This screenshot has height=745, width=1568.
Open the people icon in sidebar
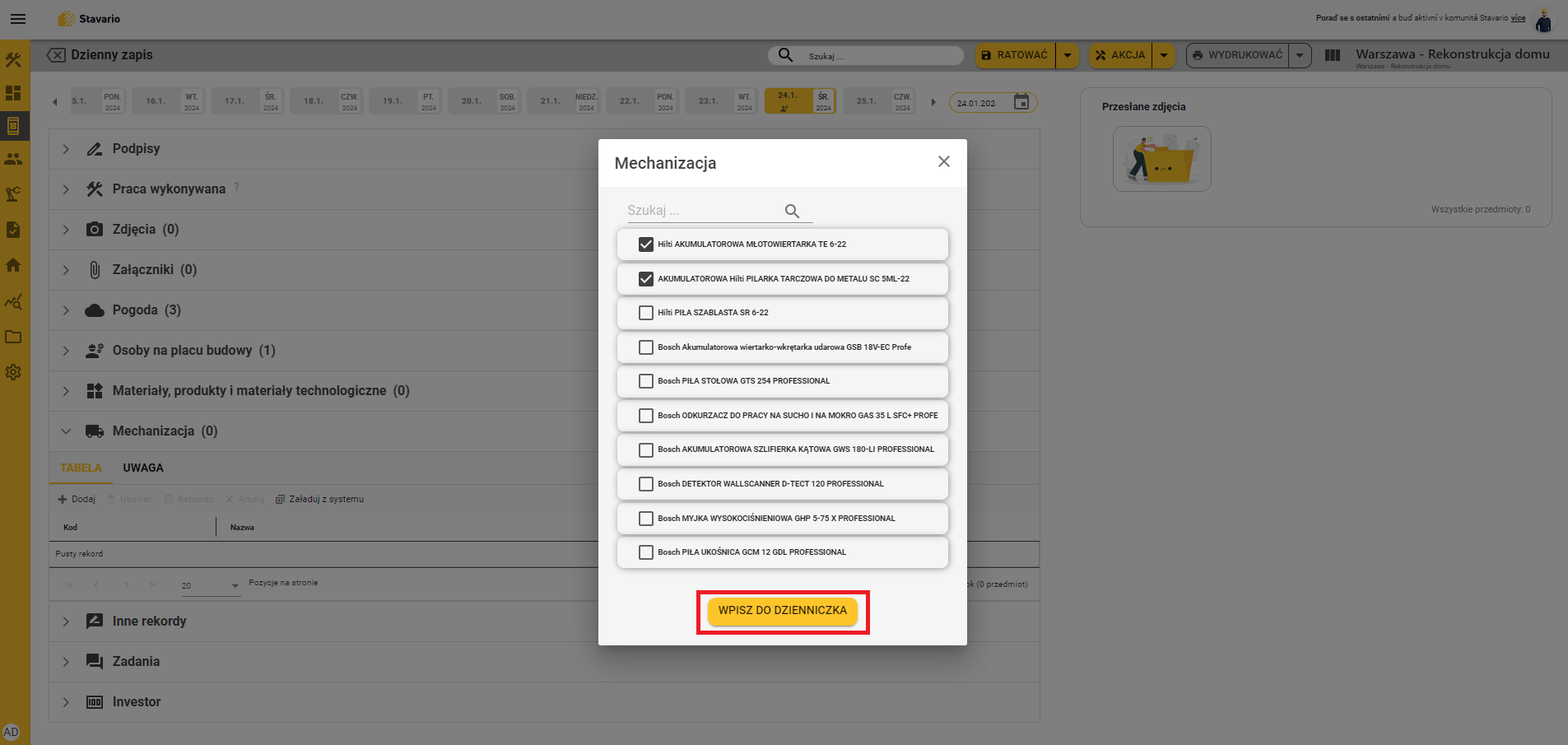[13, 159]
